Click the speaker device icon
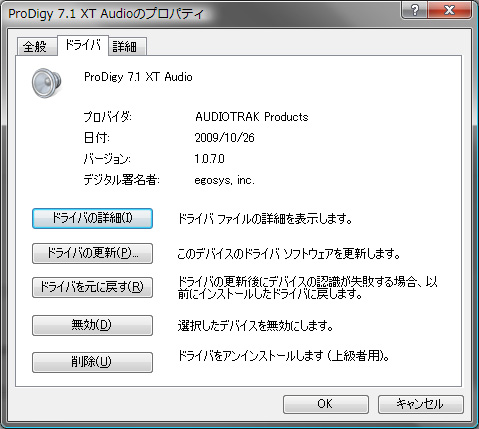Image resolution: width=479 pixels, height=429 pixels. tap(46, 83)
